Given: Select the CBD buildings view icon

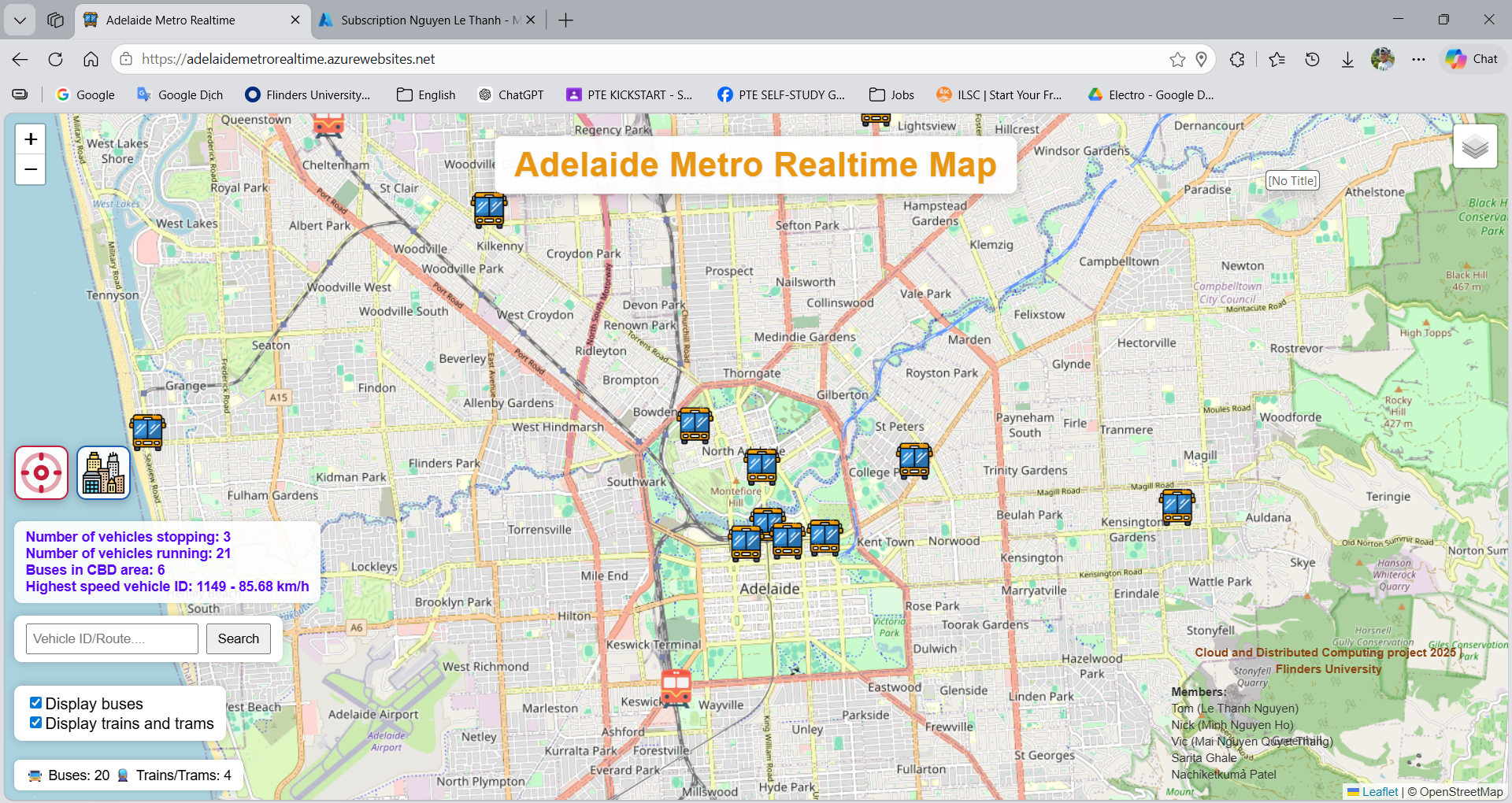Looking at the screenshot, I should point(102,472).
